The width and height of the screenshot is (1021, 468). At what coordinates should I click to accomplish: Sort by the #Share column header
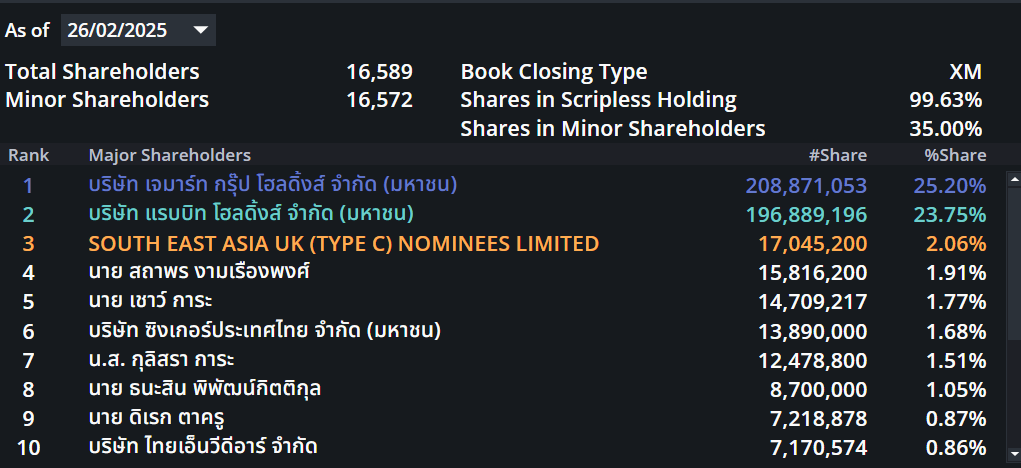point(837,155)
